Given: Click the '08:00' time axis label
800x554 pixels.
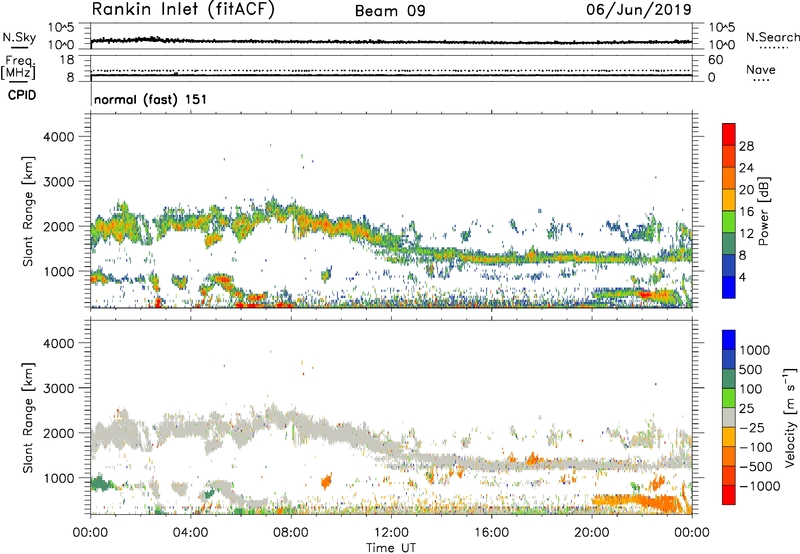Looking at the screenshot, I should point(291,533).
